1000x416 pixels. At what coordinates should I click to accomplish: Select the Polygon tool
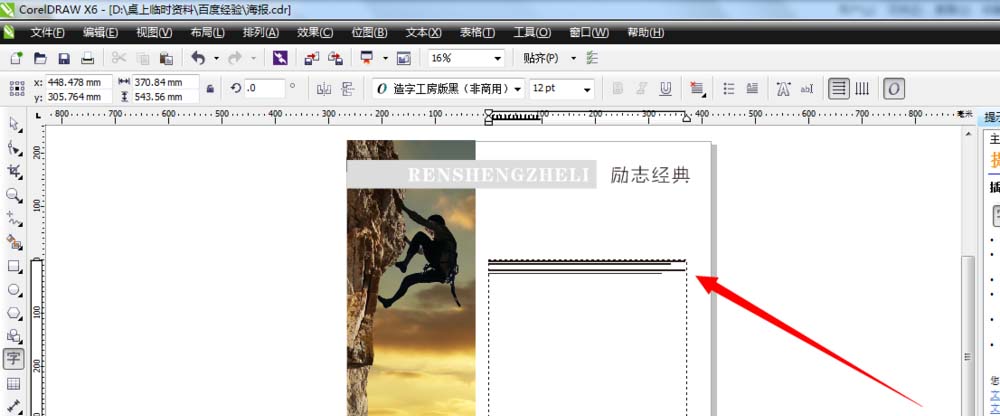tap(14, 313)
